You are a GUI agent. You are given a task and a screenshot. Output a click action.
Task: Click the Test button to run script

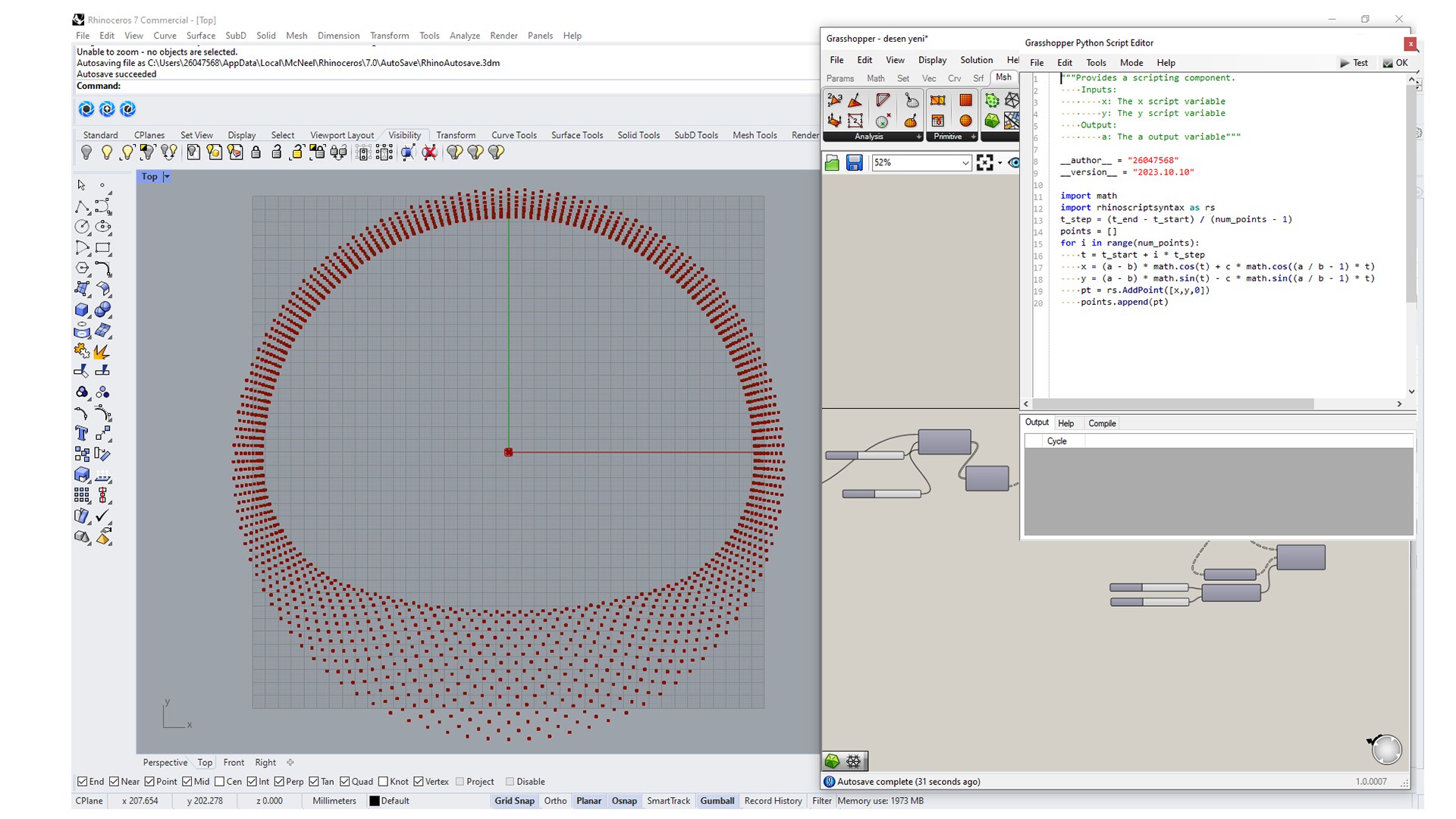click(x=1354, y=63)
